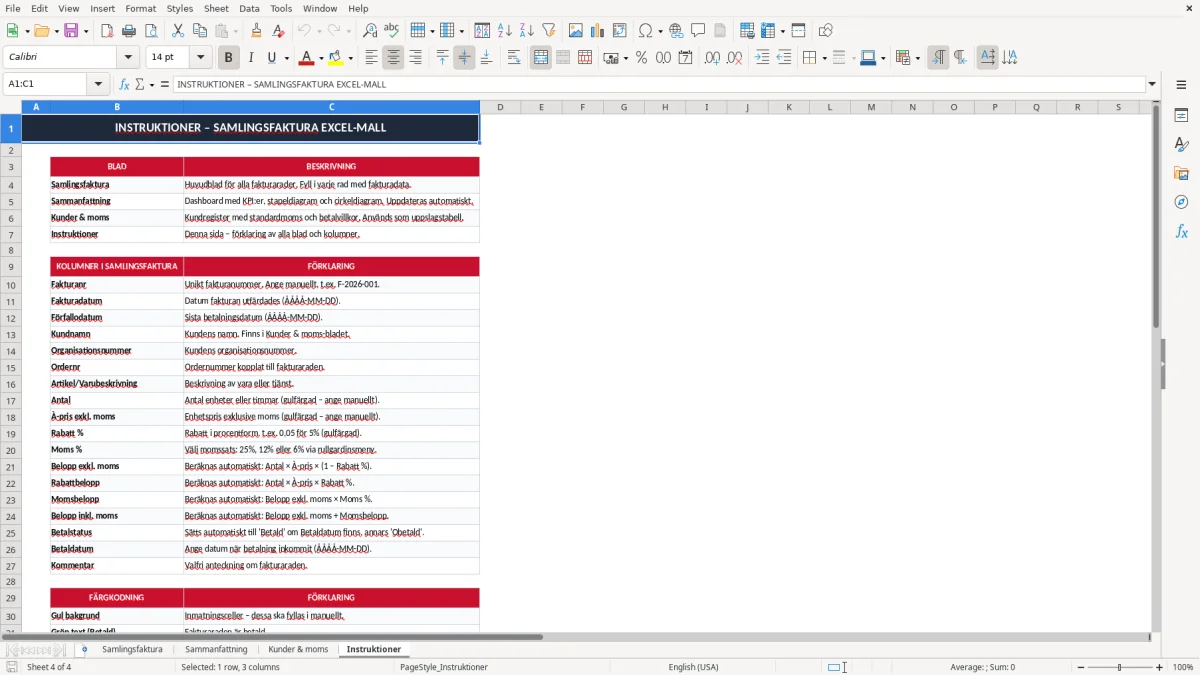Click the Cut scissors icon
The image size is (1200, 675).
pos(178,31)
